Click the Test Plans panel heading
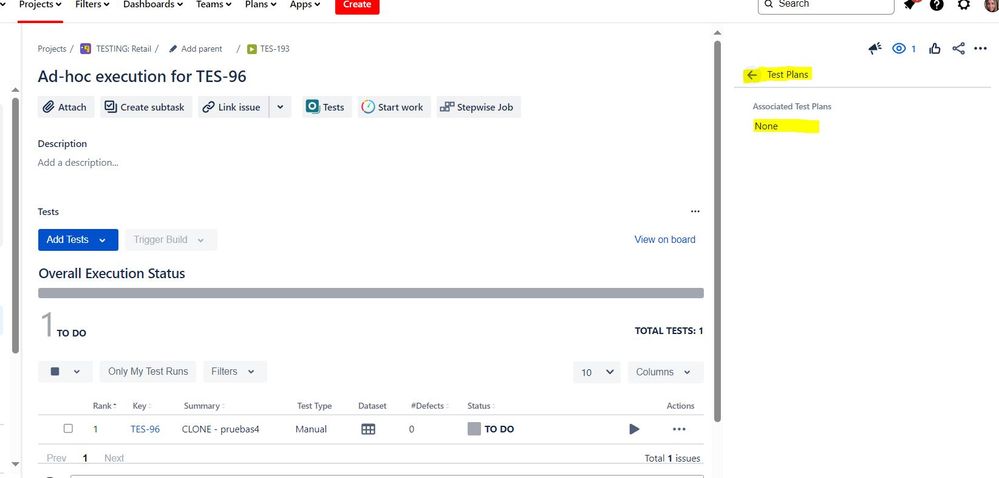The width and height of the screenshot is (999, 478). [x=787, y=75]
